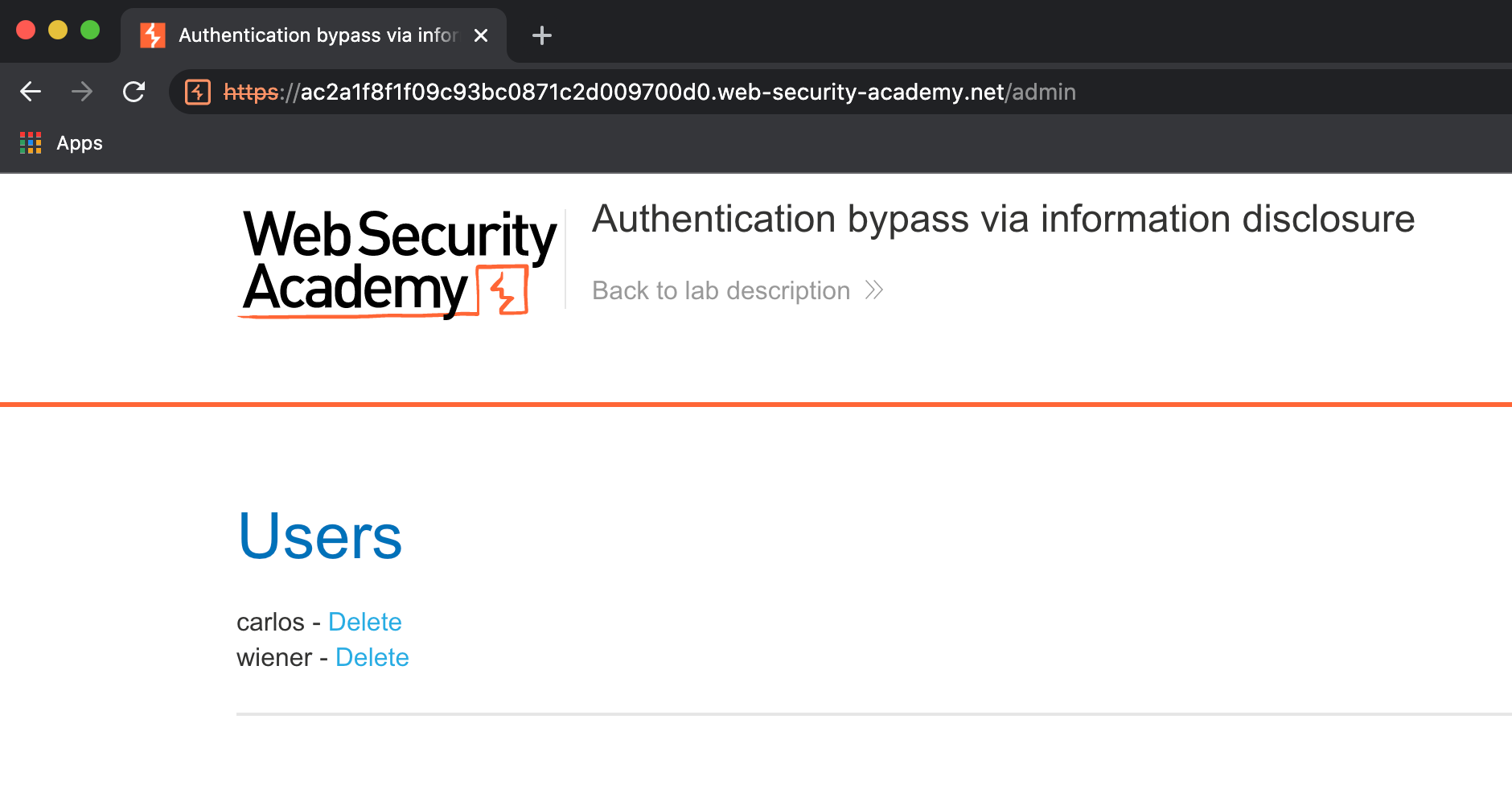Click the double chevron beside Back to lab description
1512x785 pixels.
(874, 290)
